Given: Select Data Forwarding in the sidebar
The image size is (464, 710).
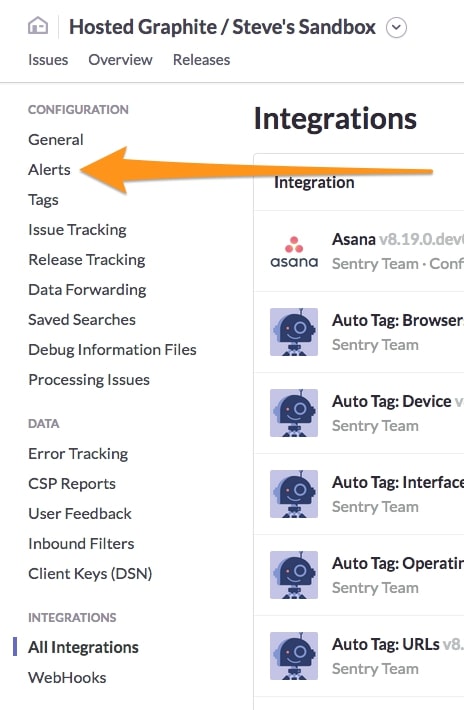Looking at the screenshot, I should (87, 290).
